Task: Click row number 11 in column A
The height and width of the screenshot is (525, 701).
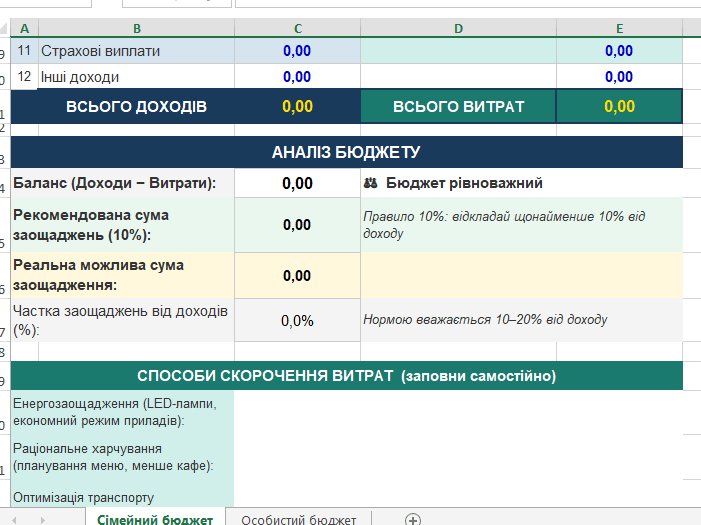Action: tap(25, 51)
